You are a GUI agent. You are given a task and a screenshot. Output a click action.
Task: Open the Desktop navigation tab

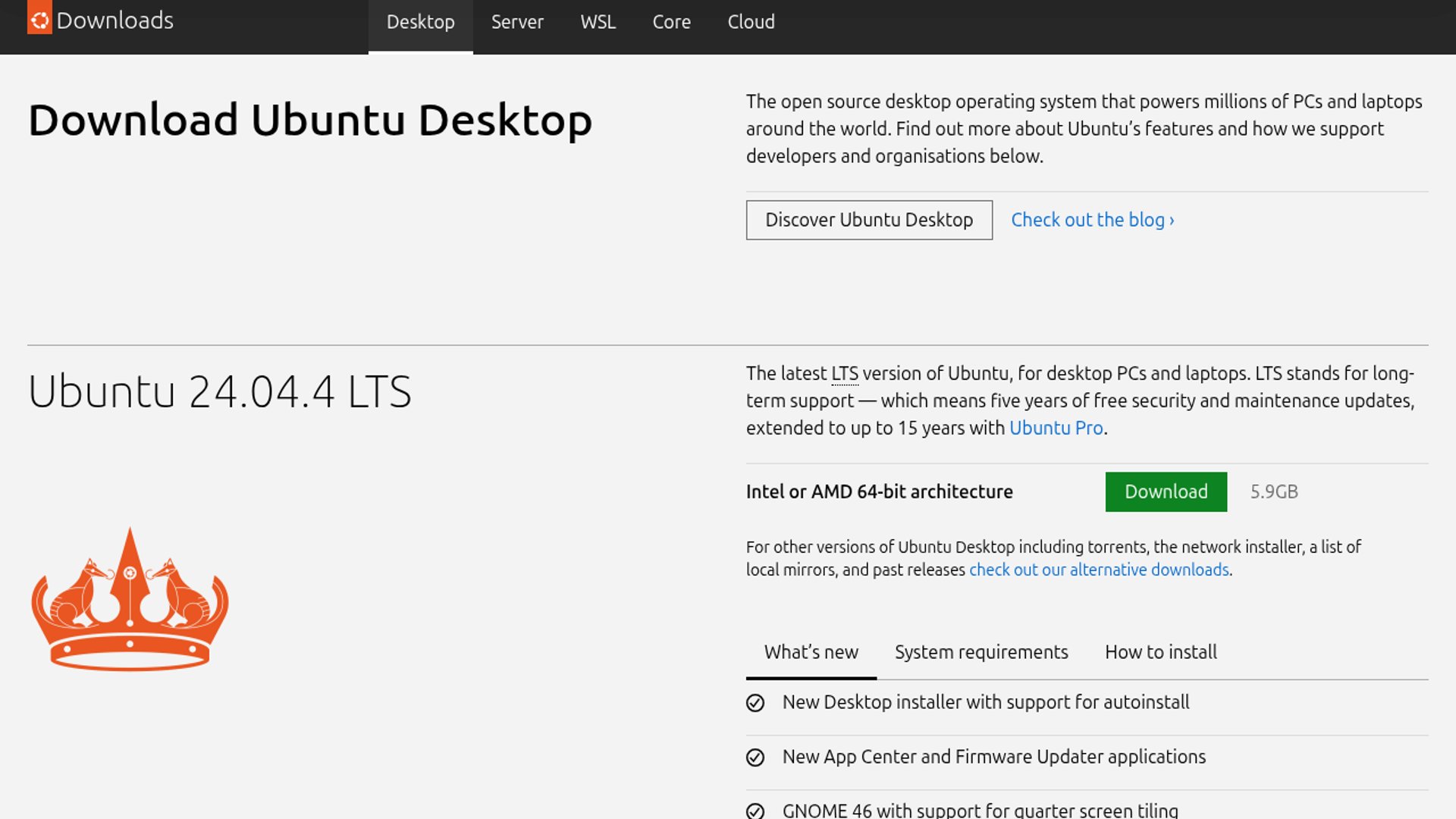[420, 22]
